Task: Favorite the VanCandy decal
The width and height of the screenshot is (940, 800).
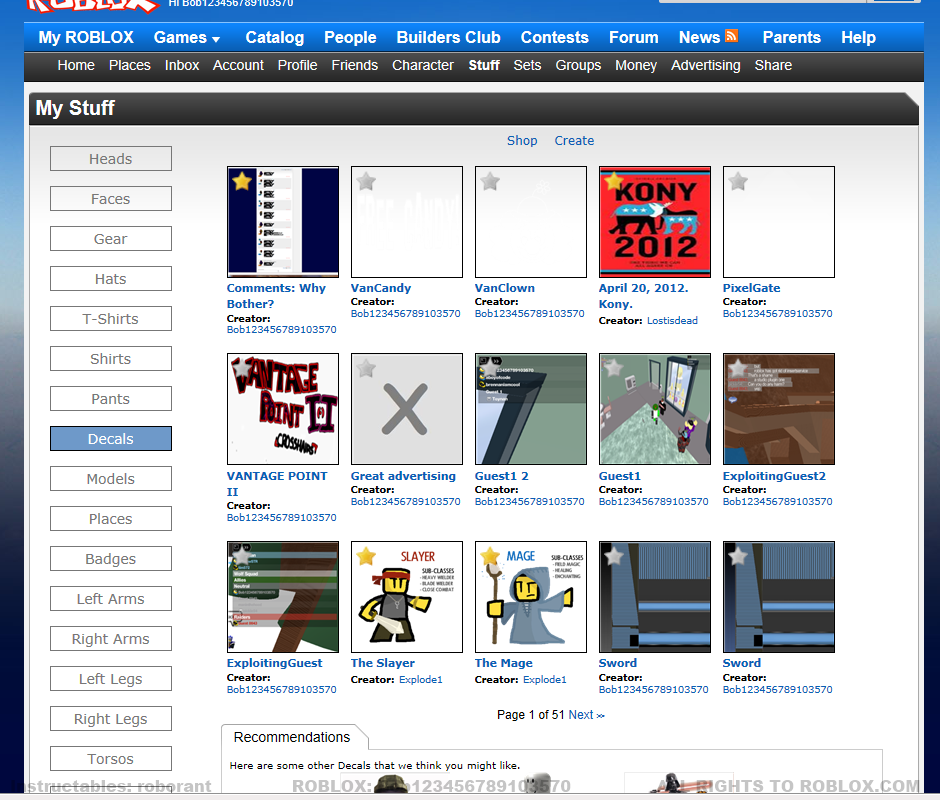Action: 365,181
